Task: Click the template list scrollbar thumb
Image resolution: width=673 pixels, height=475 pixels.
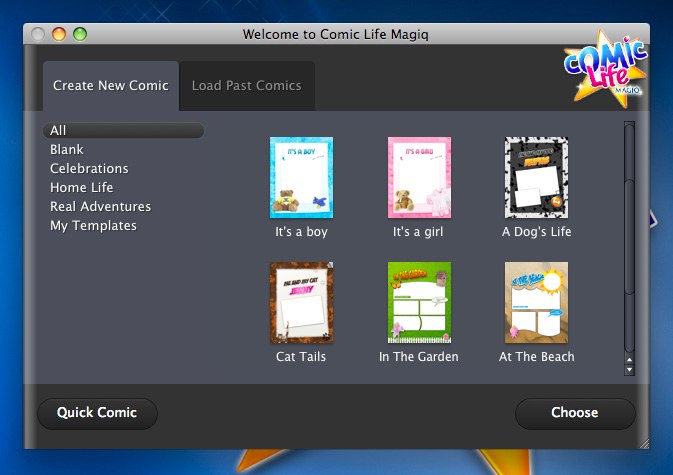Action: pos(629,237)
